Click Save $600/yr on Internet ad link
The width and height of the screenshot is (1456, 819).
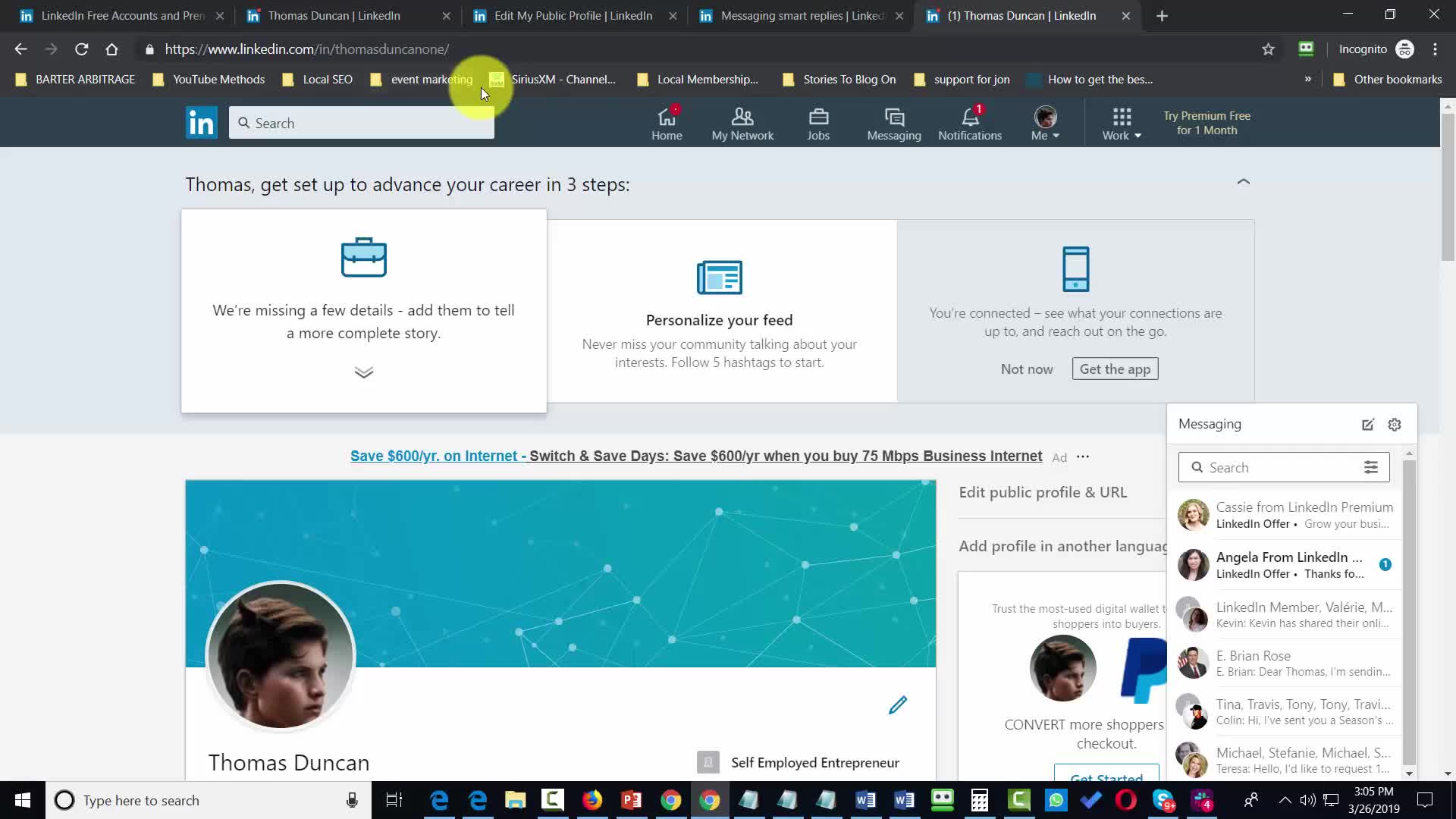696,456
